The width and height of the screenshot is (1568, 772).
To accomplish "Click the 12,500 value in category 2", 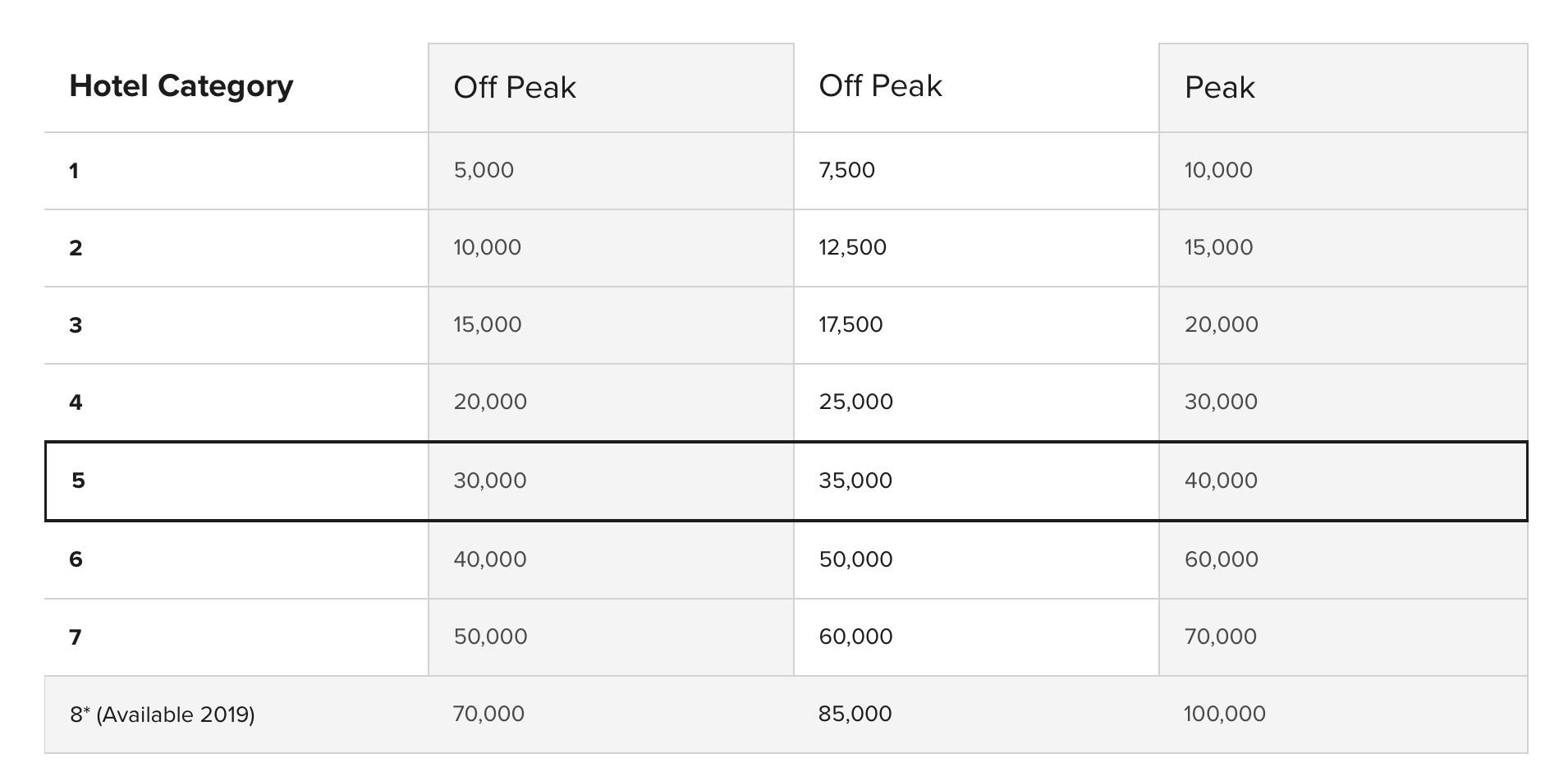I will click(x=852, y=247).
